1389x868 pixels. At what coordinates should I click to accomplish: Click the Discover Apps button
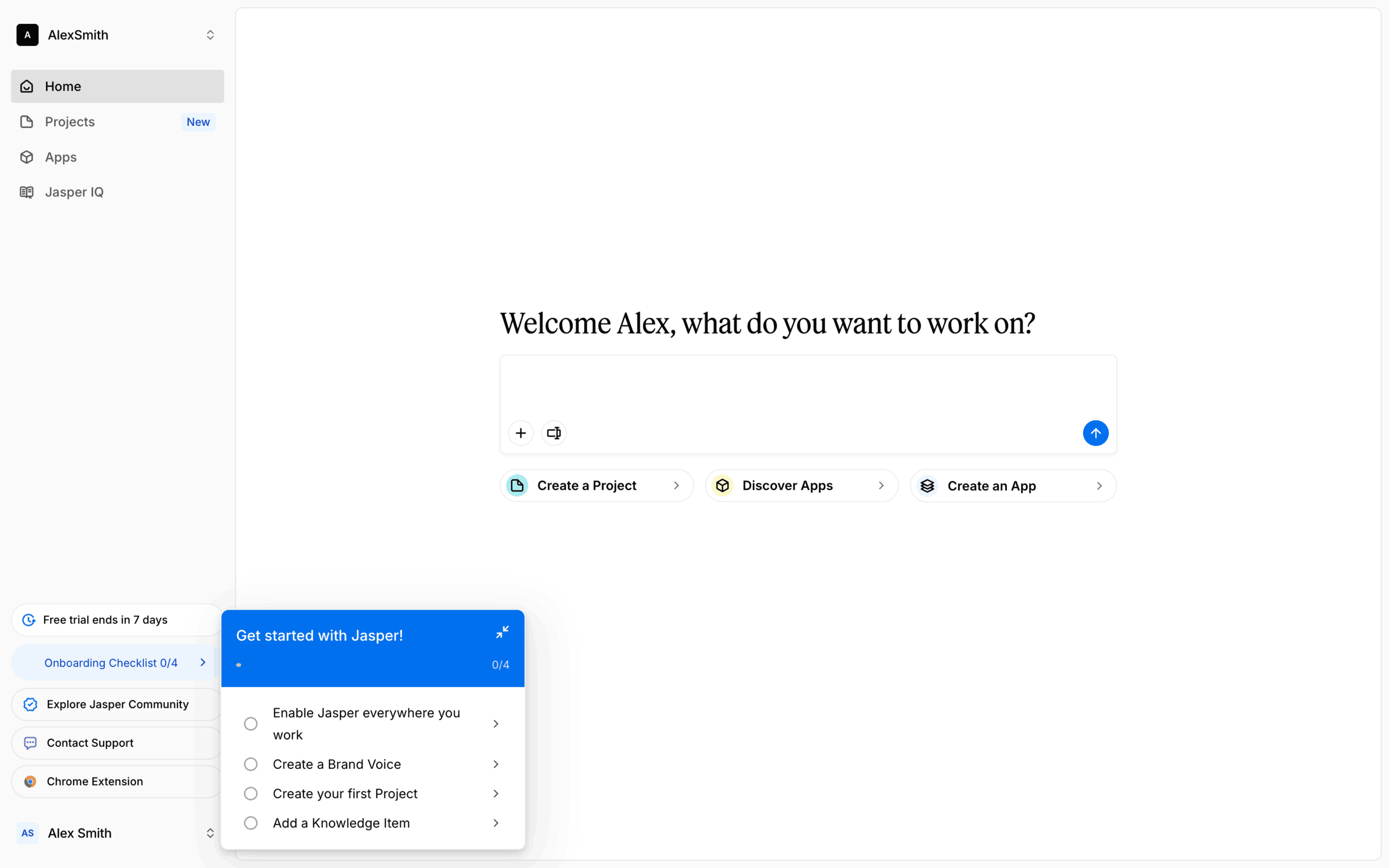[x=801, y=486]
